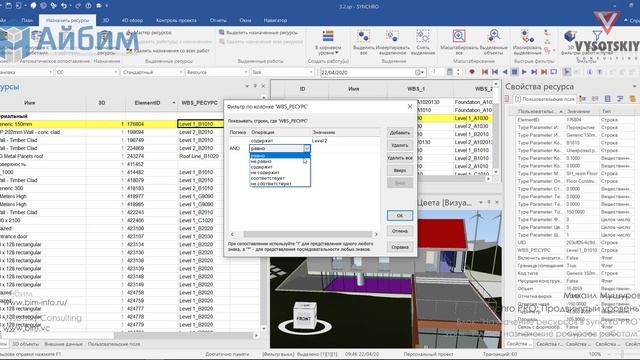Image resolution: width=640 pixels, height=360 pixels.
Task: Click the Удалить все button
Action: (x=400, y=158)
